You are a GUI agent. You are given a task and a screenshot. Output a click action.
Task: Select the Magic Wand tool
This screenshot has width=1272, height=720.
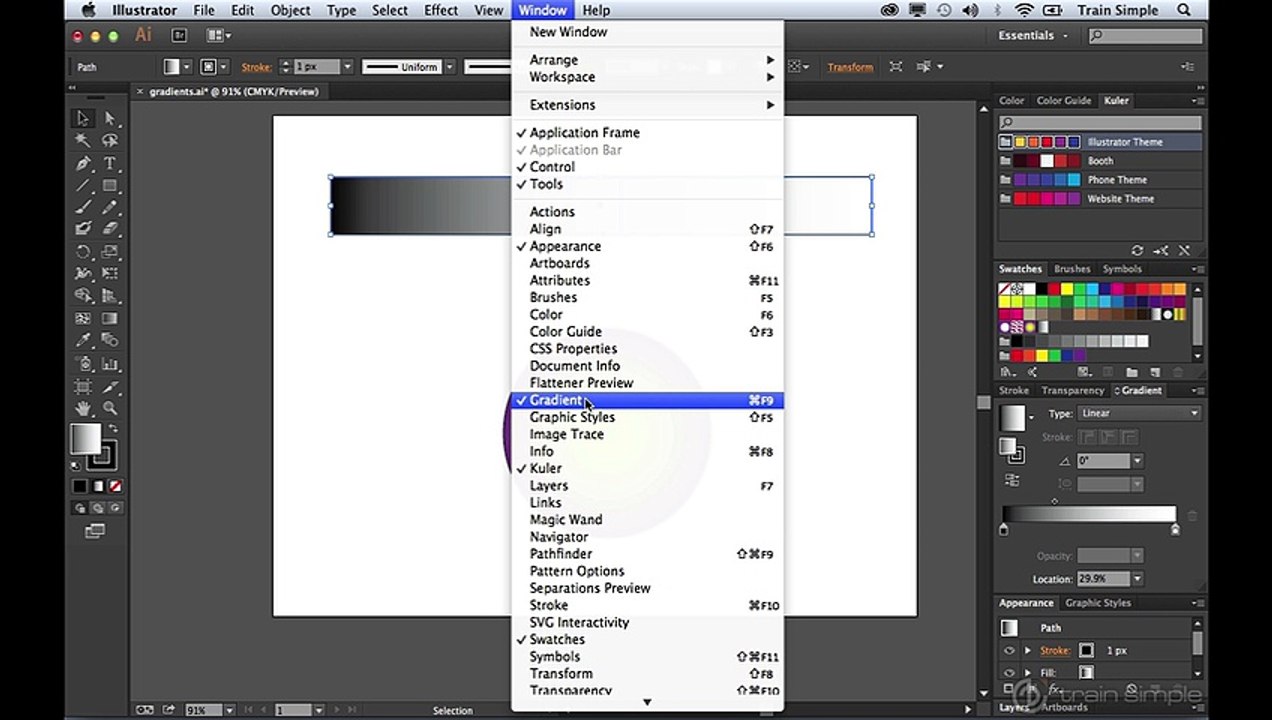[x=84, y=141]
